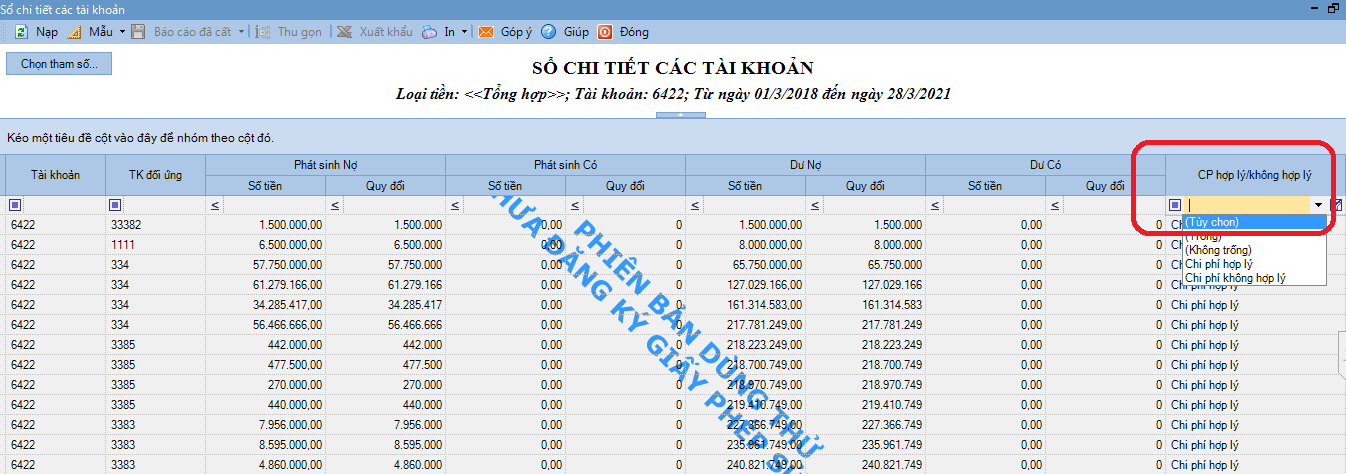Click the Dư Nợ group header
This screenshot has width=1346, height=474.
tap(805, 164)
